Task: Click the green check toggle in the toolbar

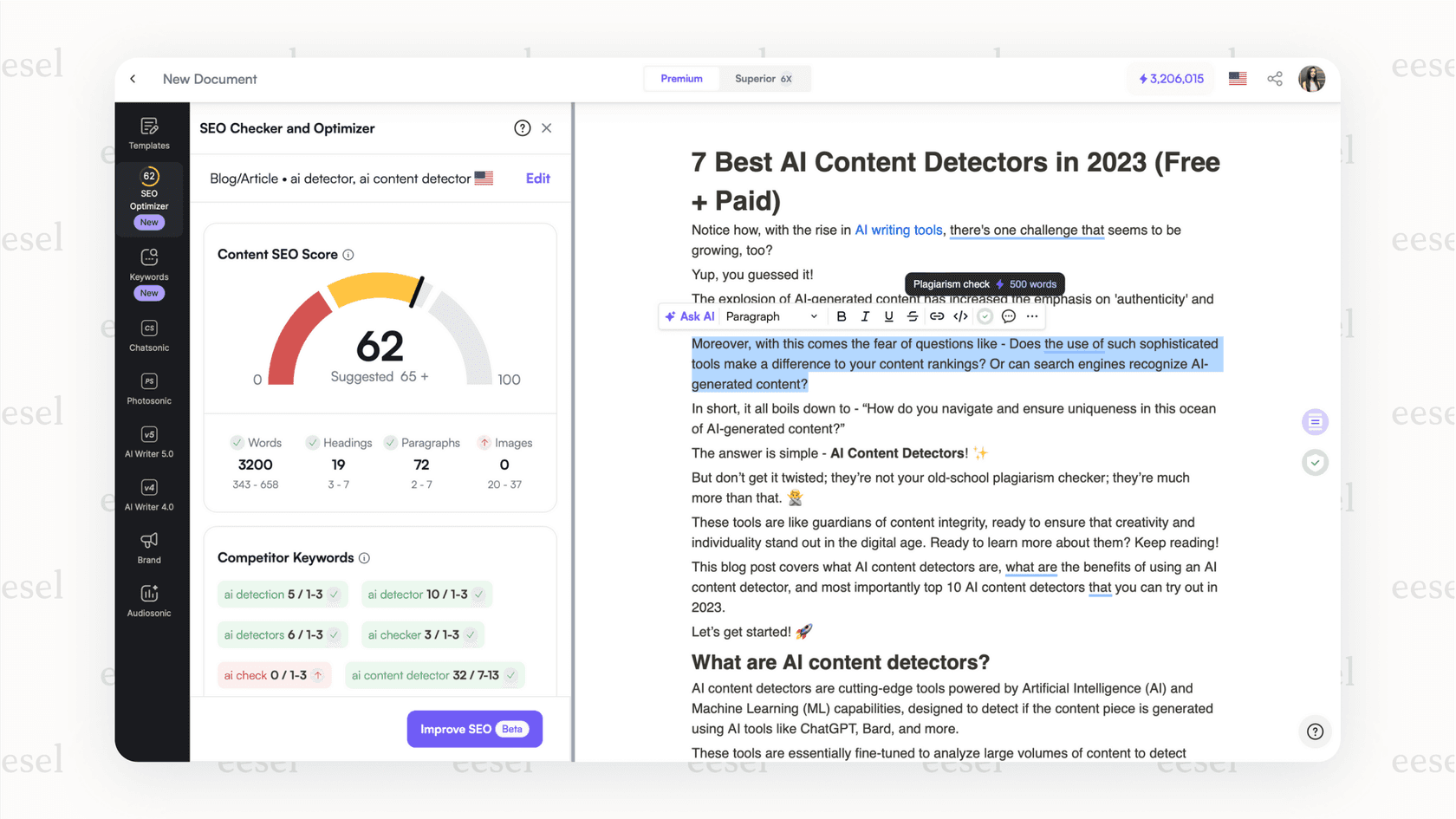Action: click(x=985, y=316)
